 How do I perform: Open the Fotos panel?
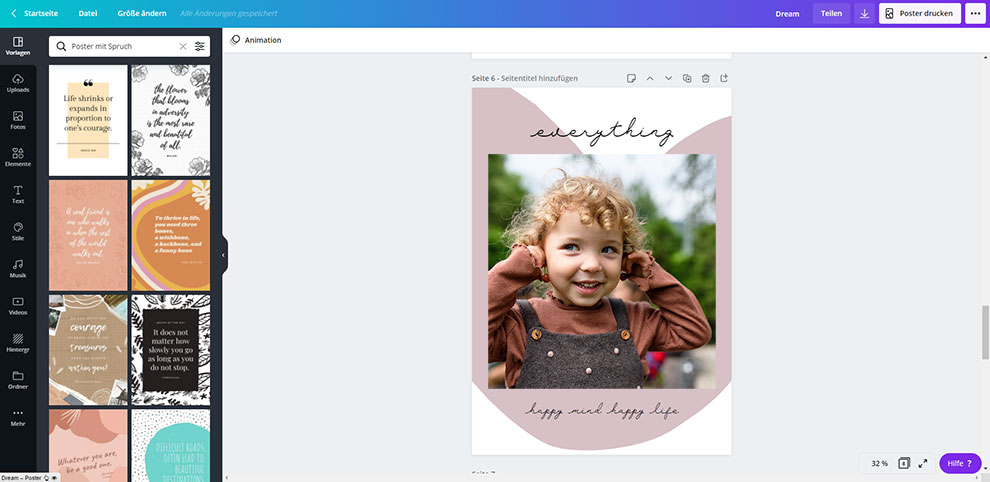click(x=18, y=120)
